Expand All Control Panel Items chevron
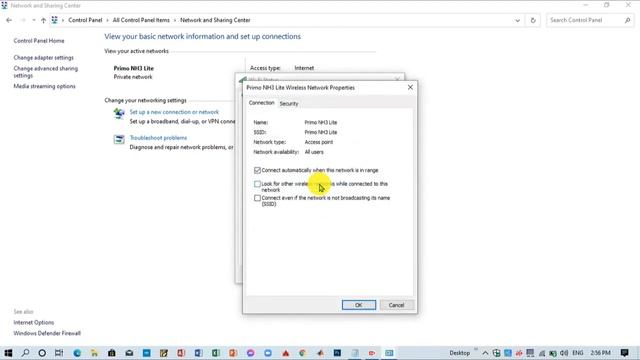The image size is (640, 360). click(175, 20)
